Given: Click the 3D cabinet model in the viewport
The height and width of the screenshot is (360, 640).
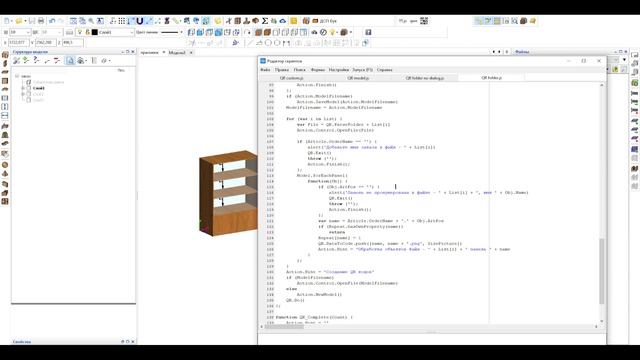Looking at the screenshot, I should 228,193.
